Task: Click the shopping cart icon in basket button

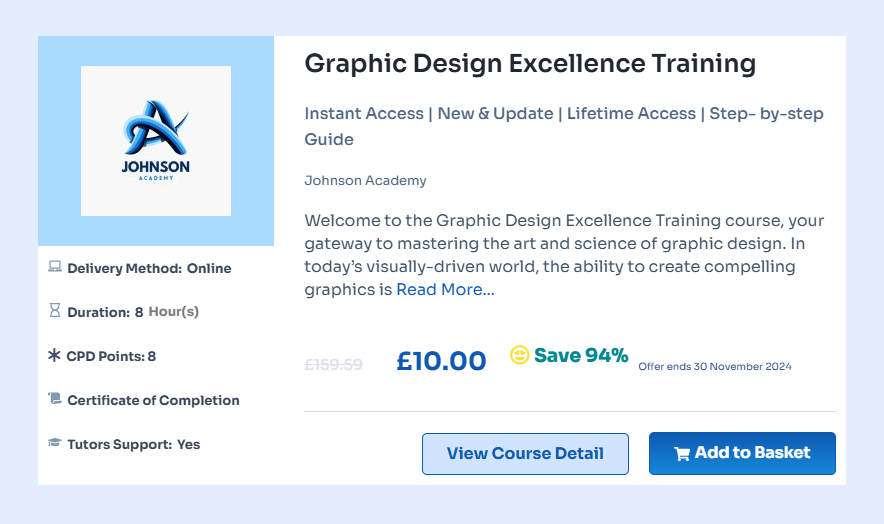Action: click(x=682, y=454)
